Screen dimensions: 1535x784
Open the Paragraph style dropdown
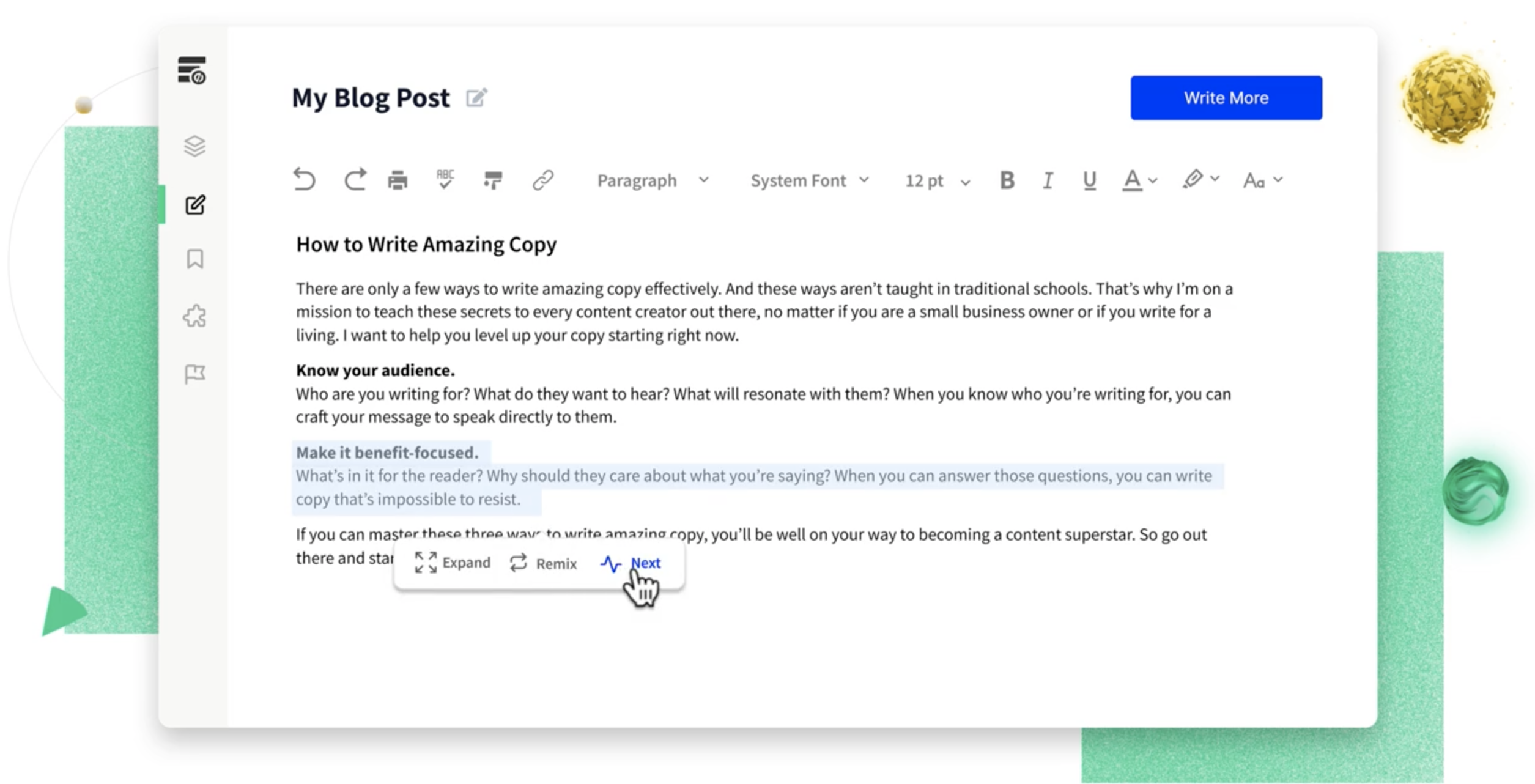(x=650, y=180)
